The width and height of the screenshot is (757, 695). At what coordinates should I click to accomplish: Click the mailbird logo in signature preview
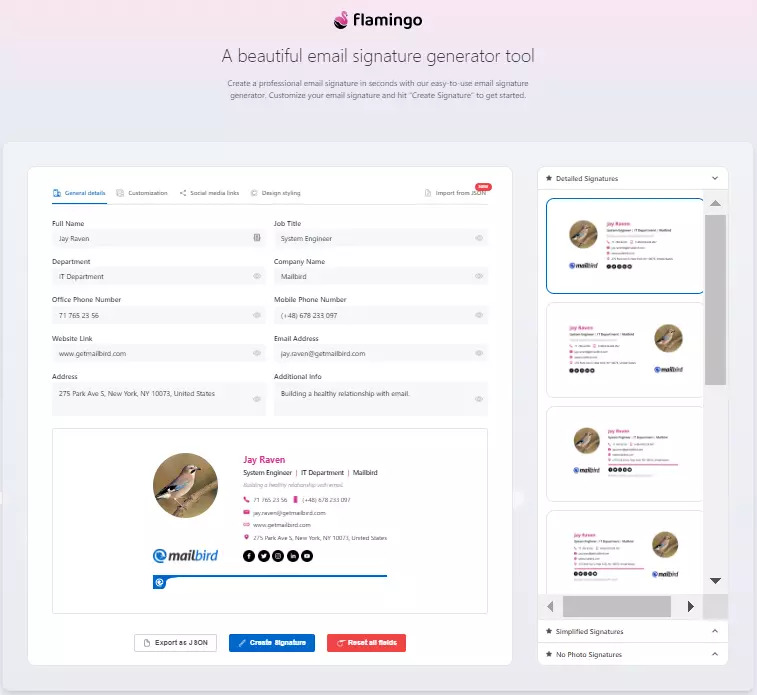(x=185, y=556)
